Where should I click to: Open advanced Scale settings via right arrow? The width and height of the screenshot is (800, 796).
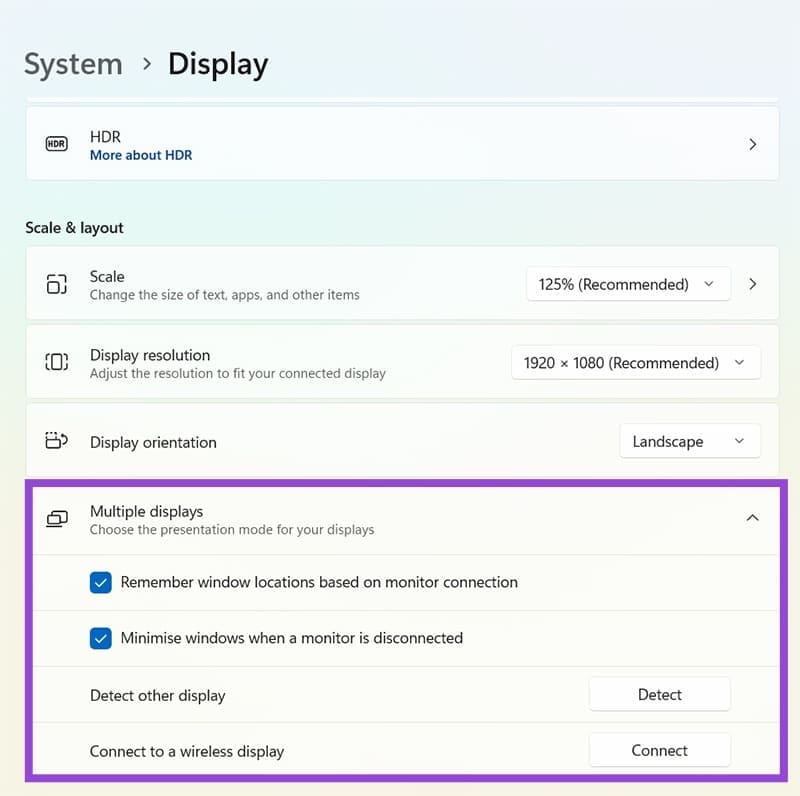pos(753,283)
